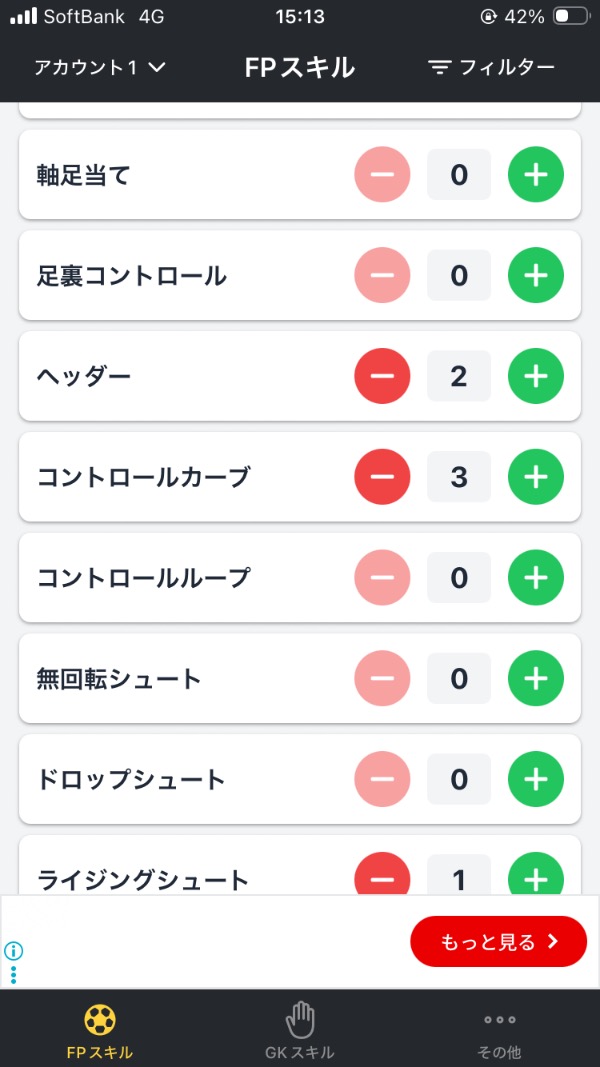This screenshot has width=600, height=1067.
Task: Add one to 無回転シュート skill
Action: click(x=536, y=679)
